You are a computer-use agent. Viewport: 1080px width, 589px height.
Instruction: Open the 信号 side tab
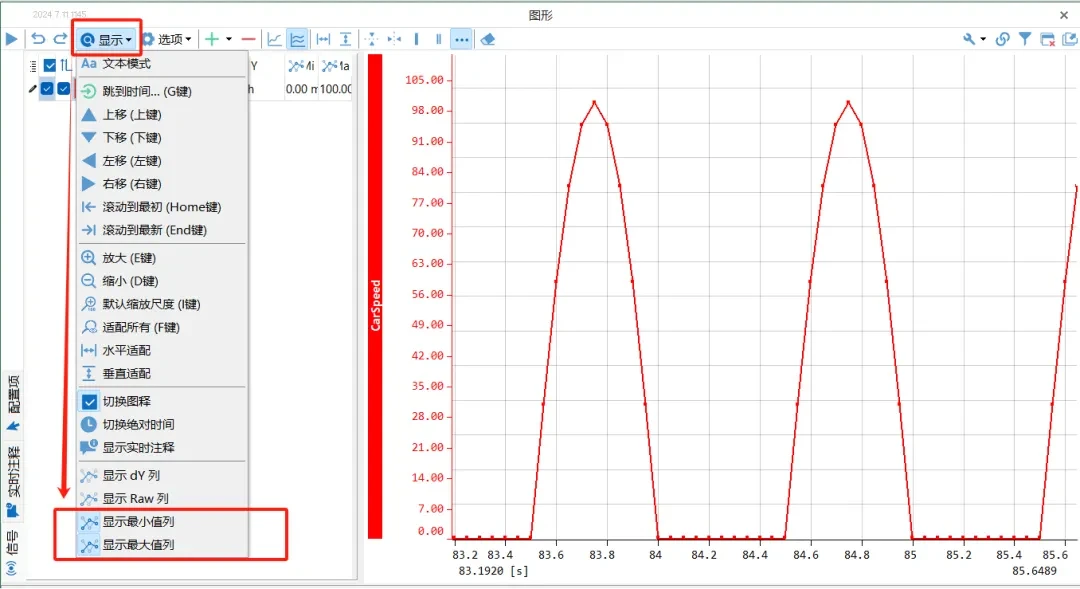(12, 553)
